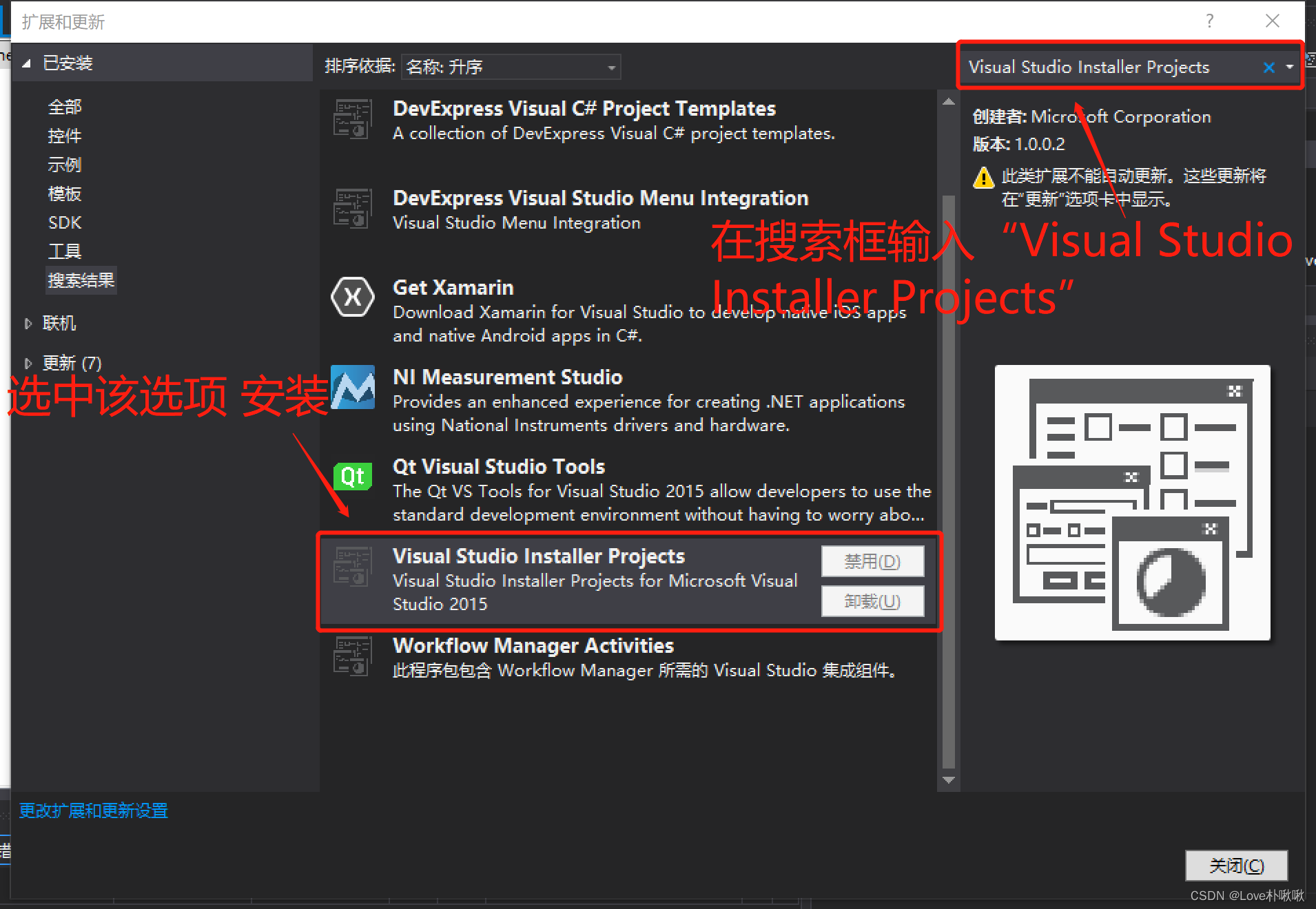Open the 更改扩展和更新设置 link
The width and height of the screenshot is (1316, 909).
tap(94, 811)
